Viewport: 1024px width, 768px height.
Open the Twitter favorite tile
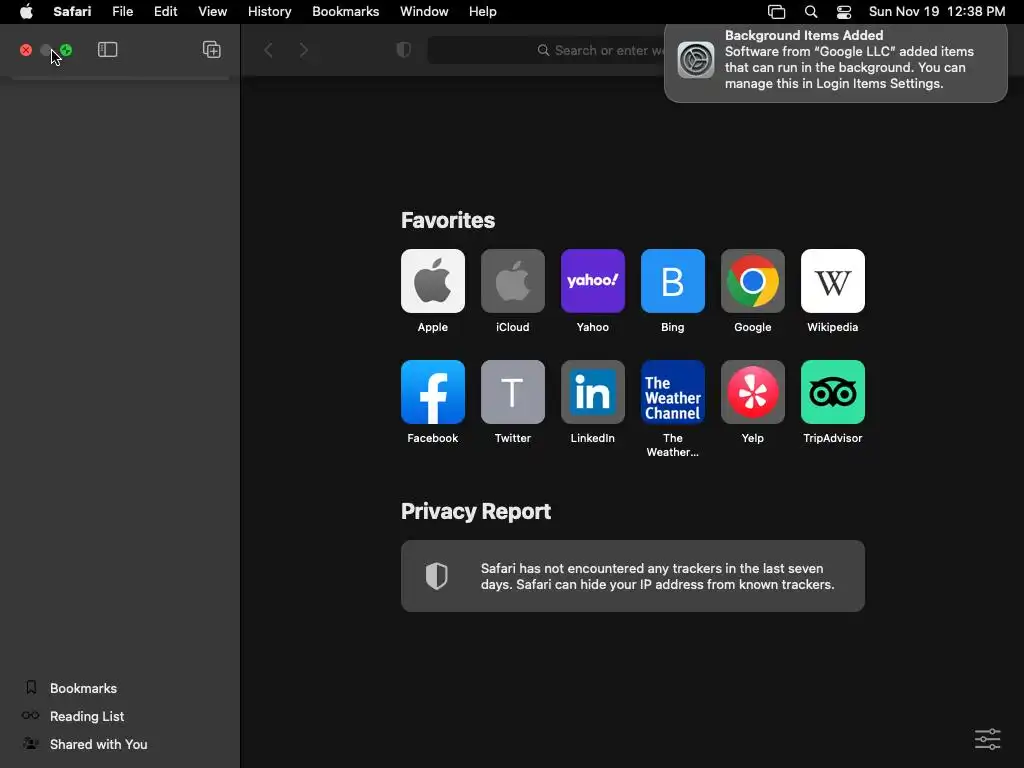(513, 392)
